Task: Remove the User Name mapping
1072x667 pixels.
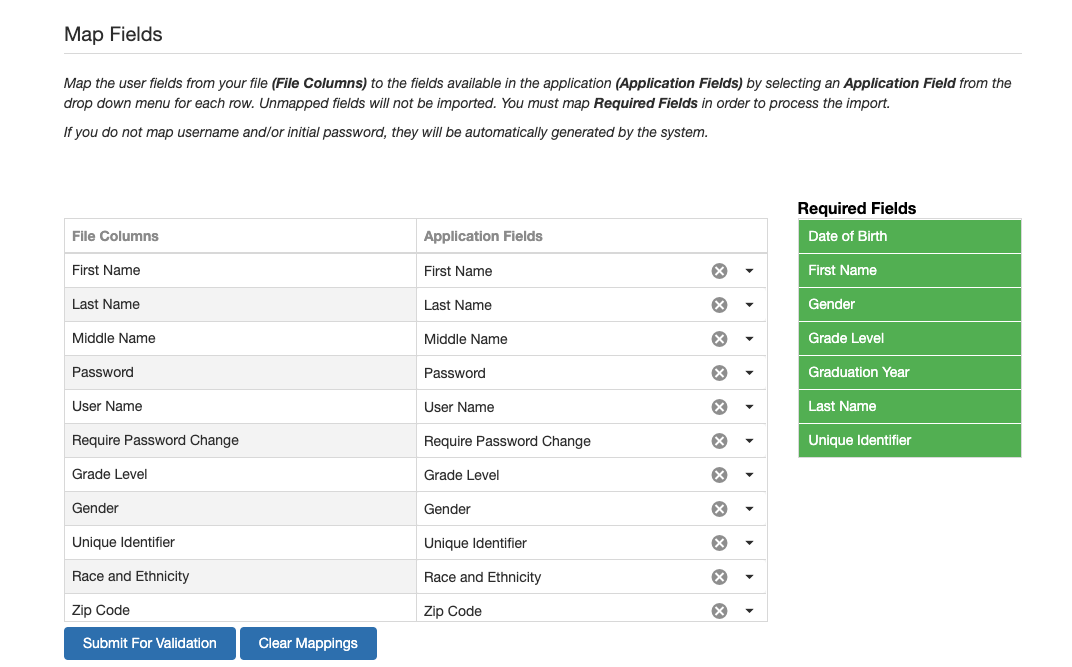Action: point(719,407)
